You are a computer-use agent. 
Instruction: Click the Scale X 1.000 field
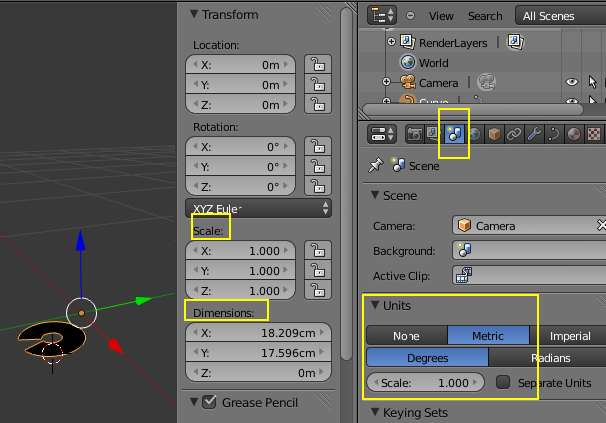240,251
